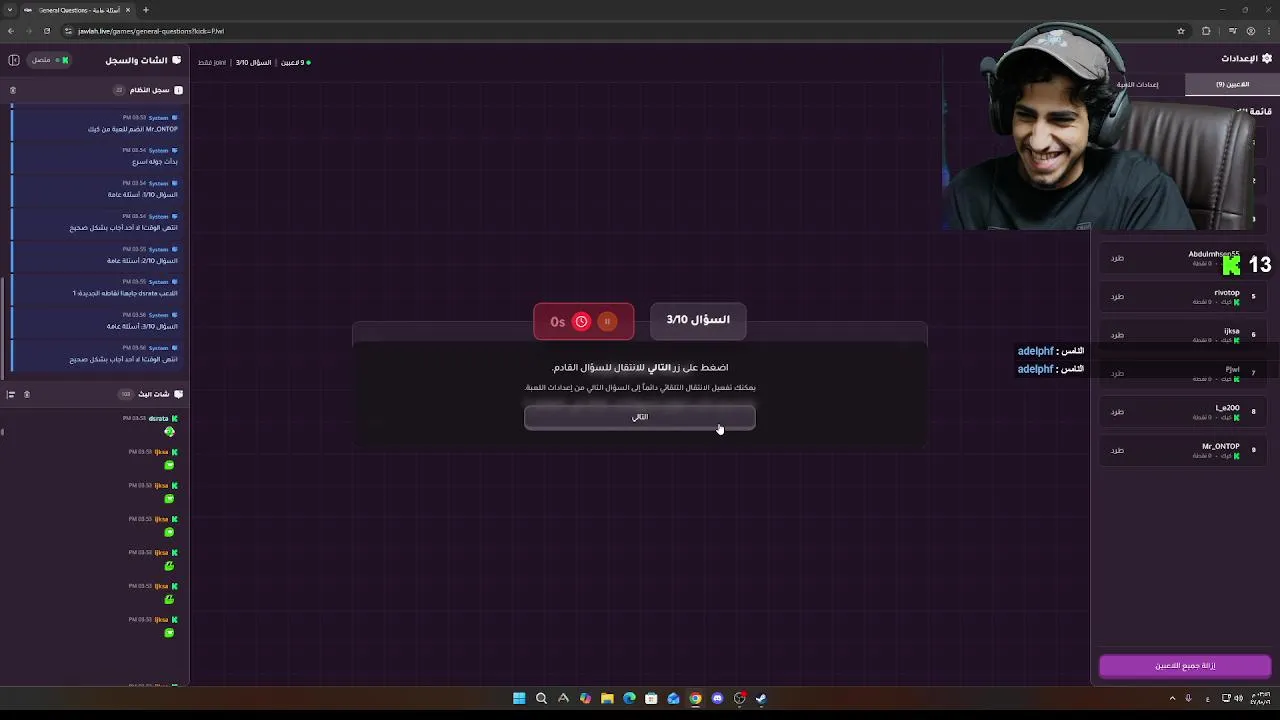Select player name rivotop
The image size is (1280, 720).
coord(1226,293)
